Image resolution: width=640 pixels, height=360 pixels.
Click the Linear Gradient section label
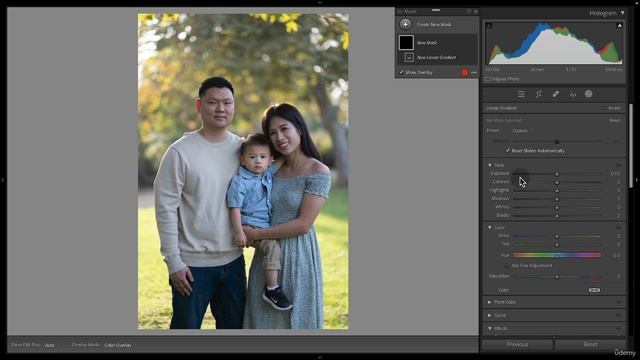coord(501,108)
